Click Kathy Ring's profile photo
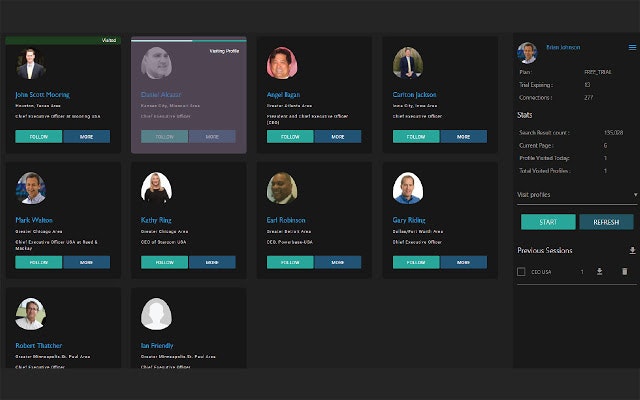The width and height of the screenshot is (640, 400). pos(156,188)
